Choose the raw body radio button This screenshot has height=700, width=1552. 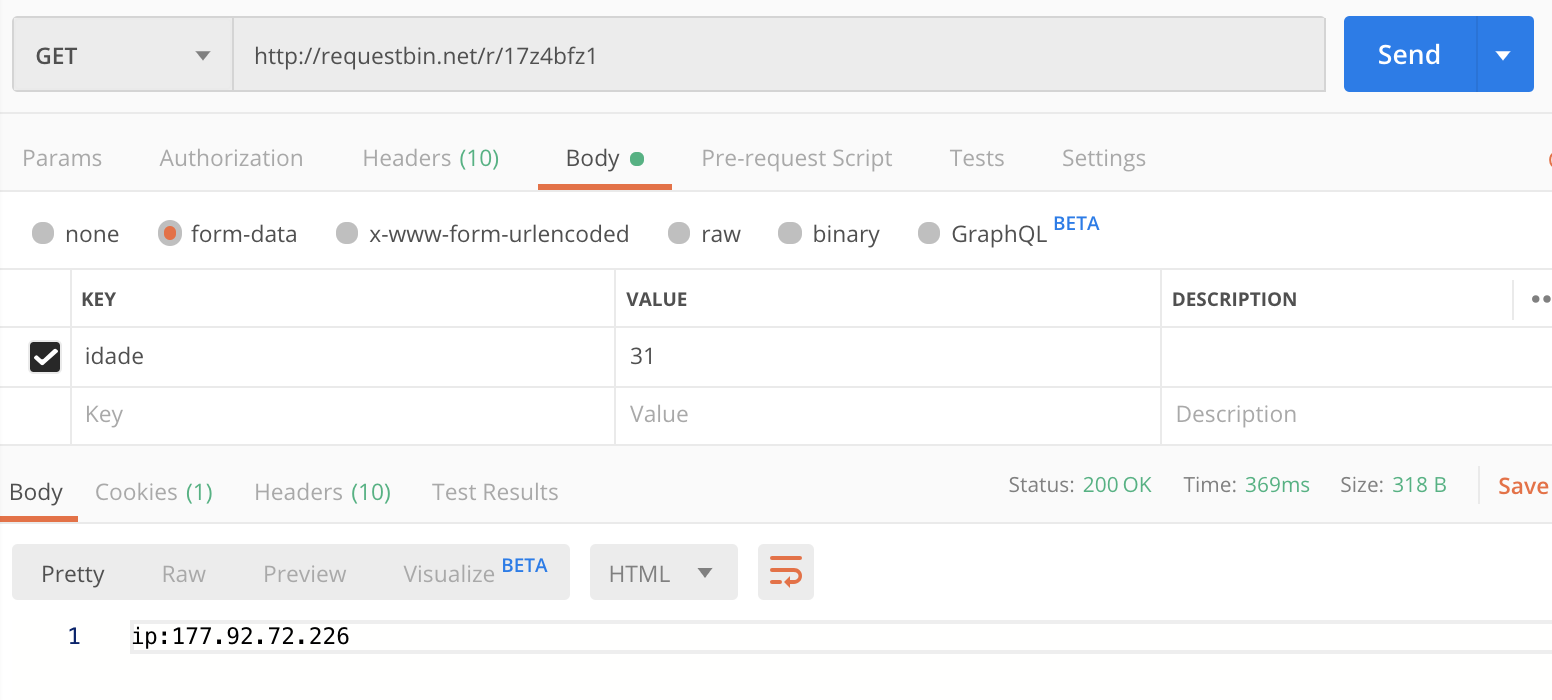click(679, 234)
